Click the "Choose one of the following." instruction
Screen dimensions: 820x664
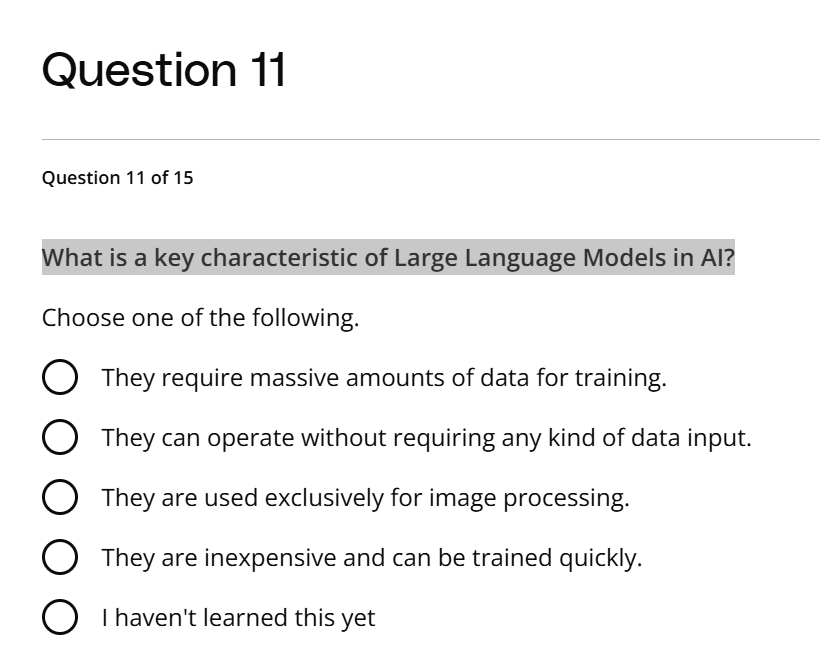tap(200, 319)
